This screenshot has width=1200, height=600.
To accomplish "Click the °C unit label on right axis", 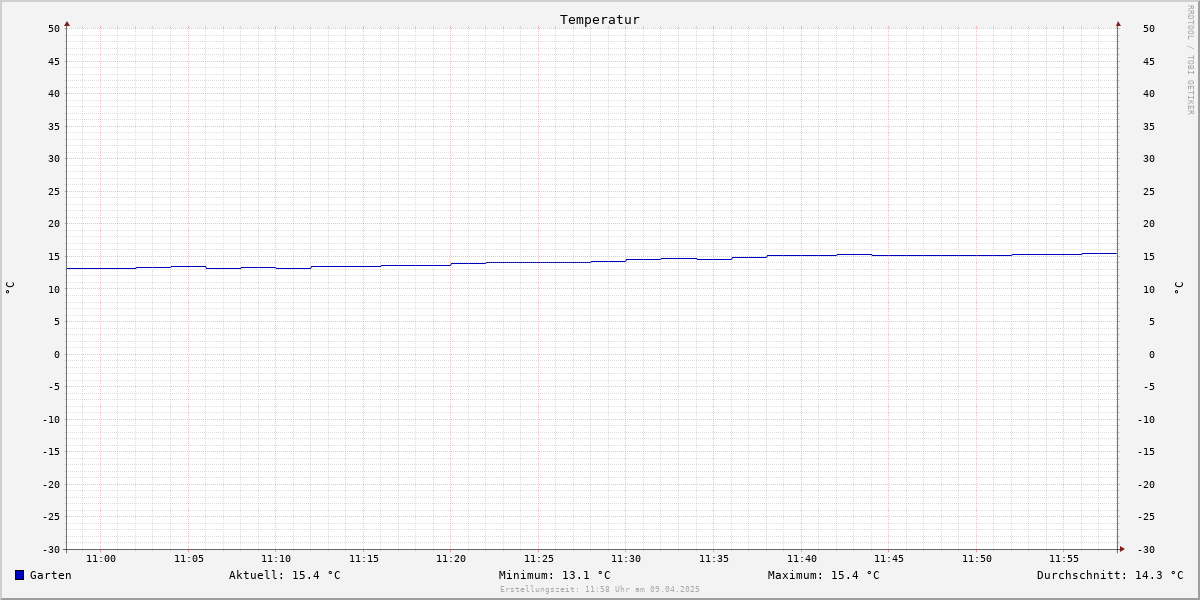I will click(1178, 288).
